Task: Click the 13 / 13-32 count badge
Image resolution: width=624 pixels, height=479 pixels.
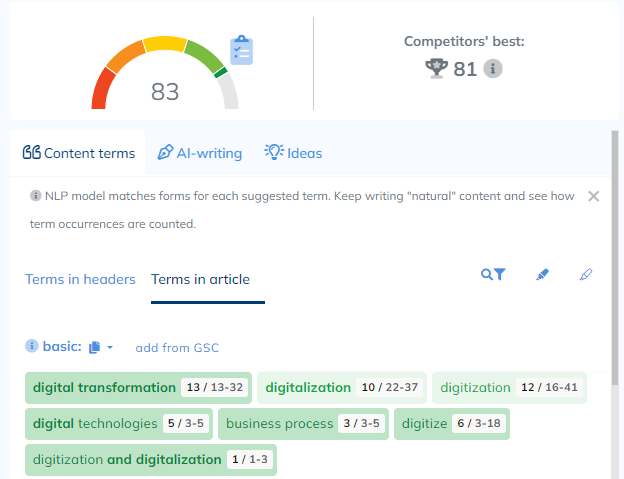Action: pos(214,387)
